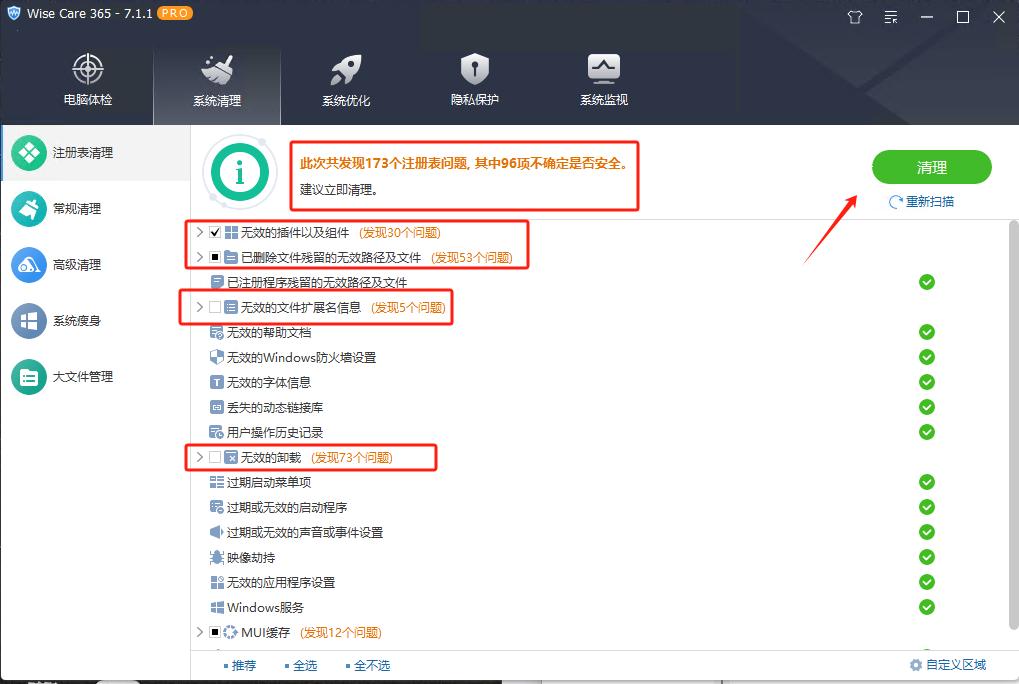The height and width of the screenshot is (684, 1019).
Task: Click the 无效的应用程序设置 icon
Action: (x=217, y=582)
